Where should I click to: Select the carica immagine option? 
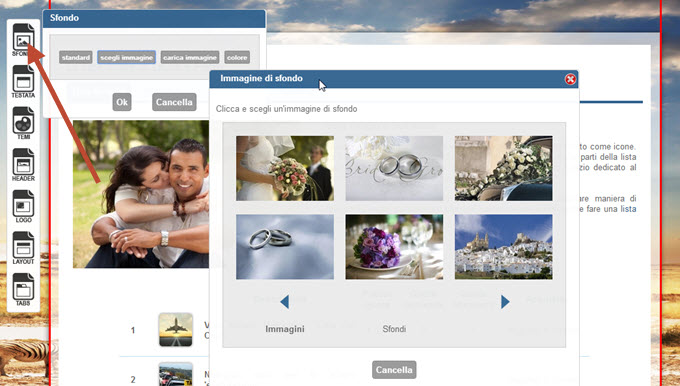pos(190,57)
